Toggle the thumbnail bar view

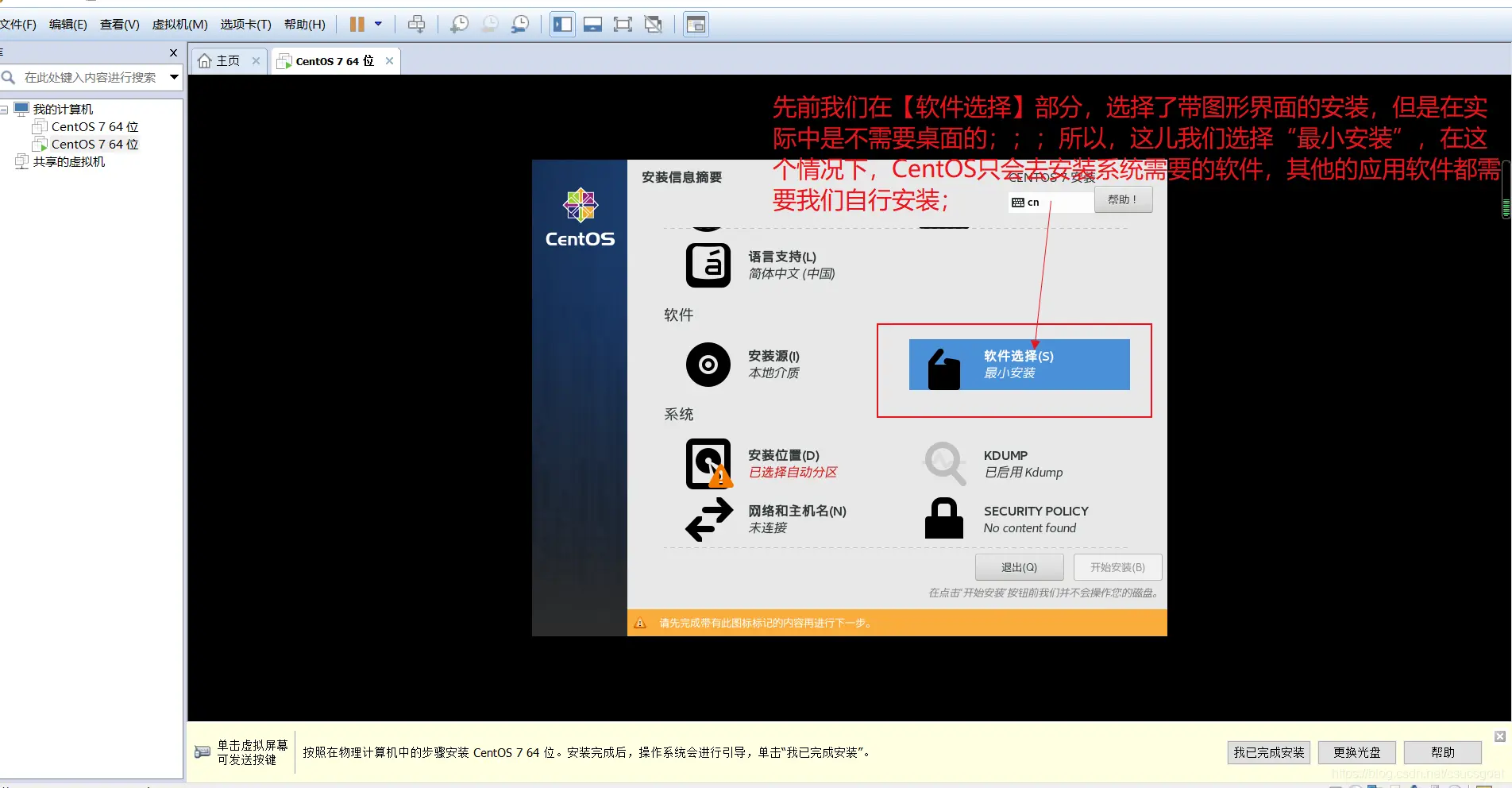tap(592, 25)
